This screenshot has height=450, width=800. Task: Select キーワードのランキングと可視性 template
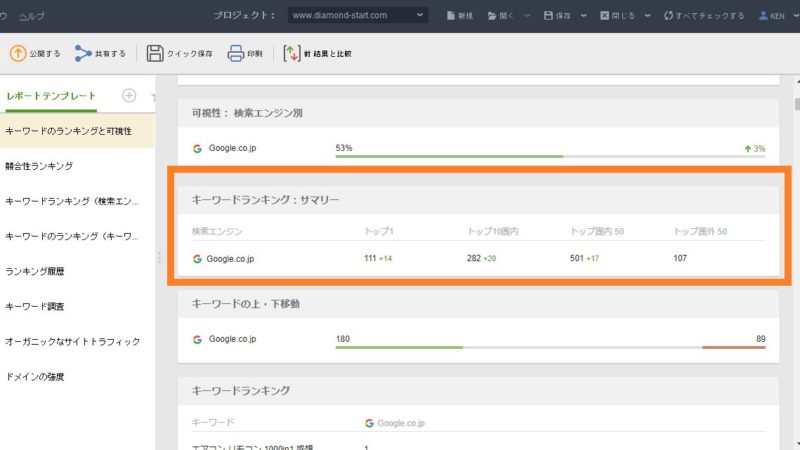(78, 131)
